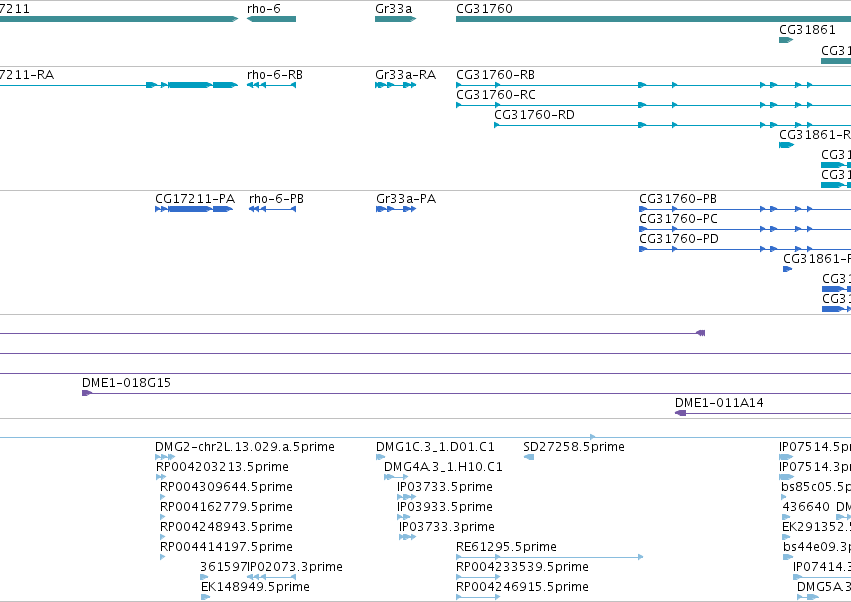Click the RP004246915.5prime alignment glyph
851x602 pixels.
pyautogui.click(x=478, y=597)
